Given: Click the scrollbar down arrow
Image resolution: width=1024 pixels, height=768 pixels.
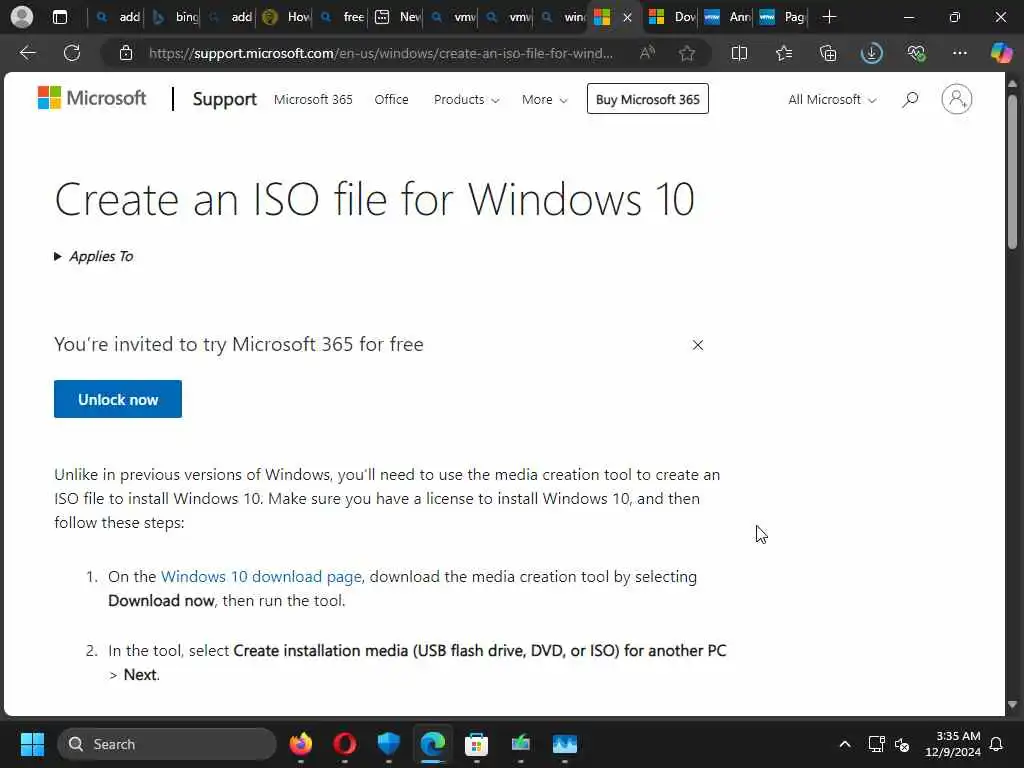Looking at the screenshot, I should pyautogui.click(x=1012, y=705).
